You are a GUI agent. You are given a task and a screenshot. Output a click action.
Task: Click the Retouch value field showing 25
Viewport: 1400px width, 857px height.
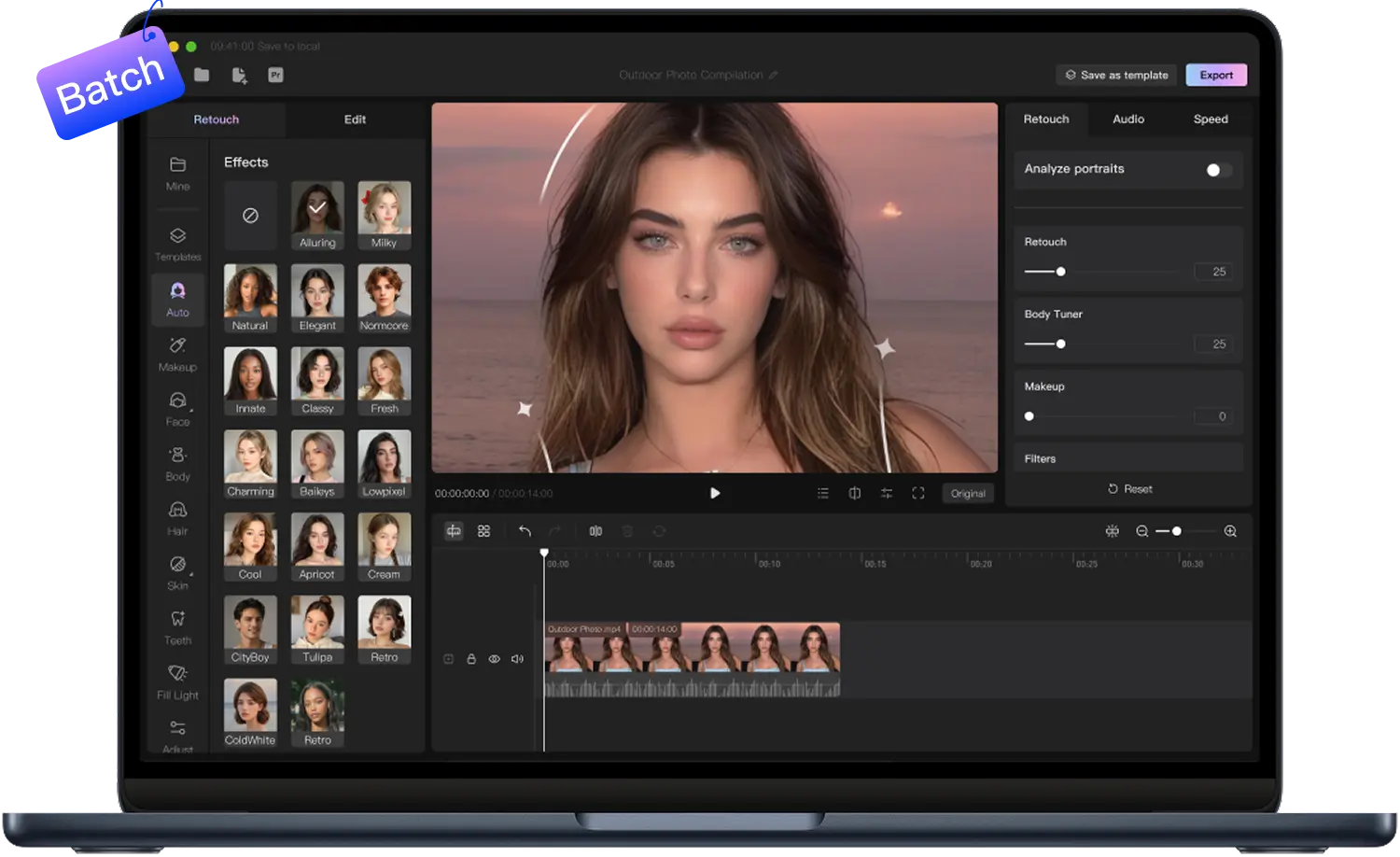coord(1213,272)
